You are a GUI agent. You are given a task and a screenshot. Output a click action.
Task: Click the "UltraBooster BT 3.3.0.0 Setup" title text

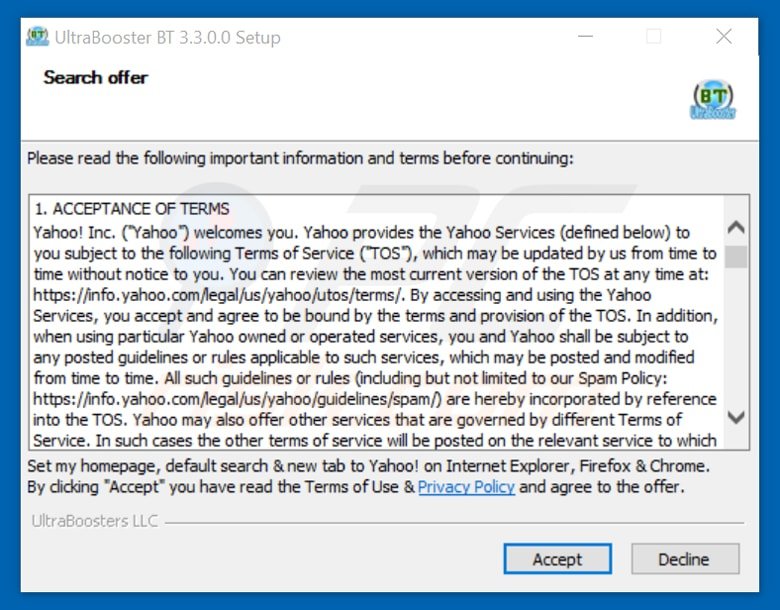[x=168, y=38]
